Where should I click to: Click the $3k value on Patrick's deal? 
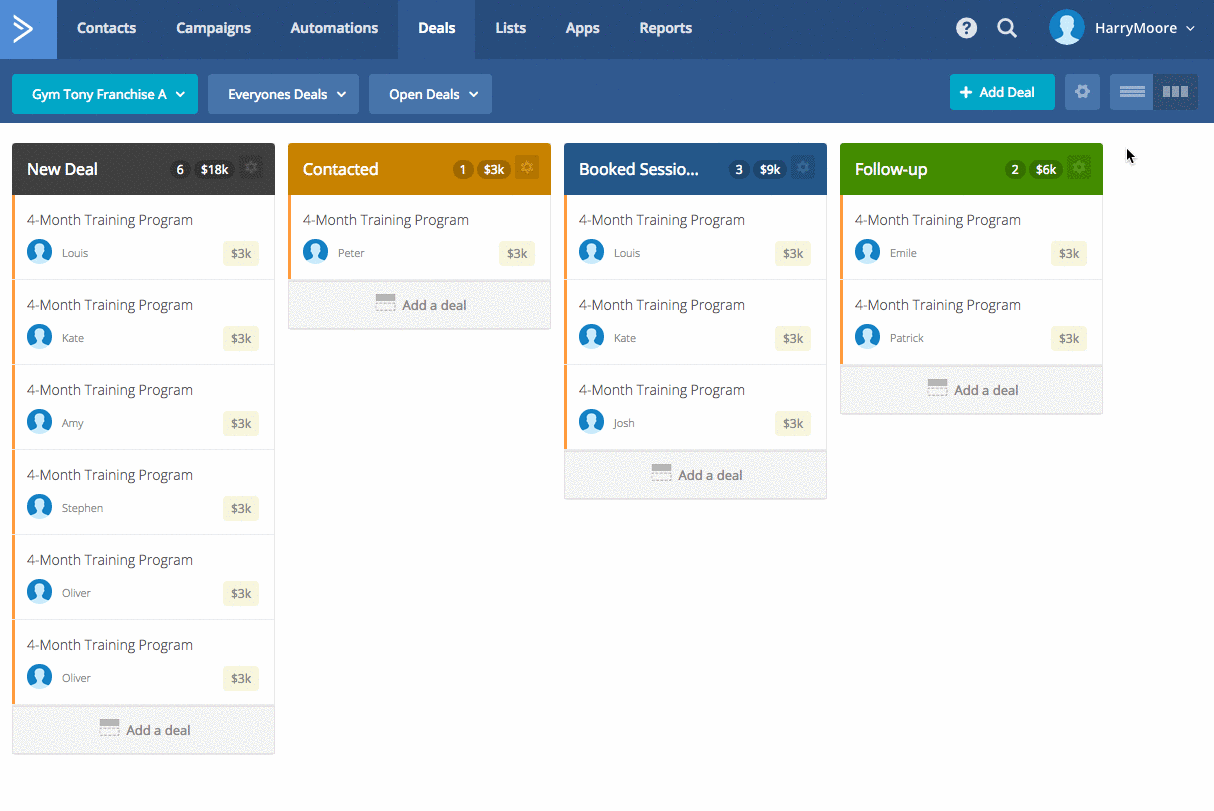(1069, 338)
